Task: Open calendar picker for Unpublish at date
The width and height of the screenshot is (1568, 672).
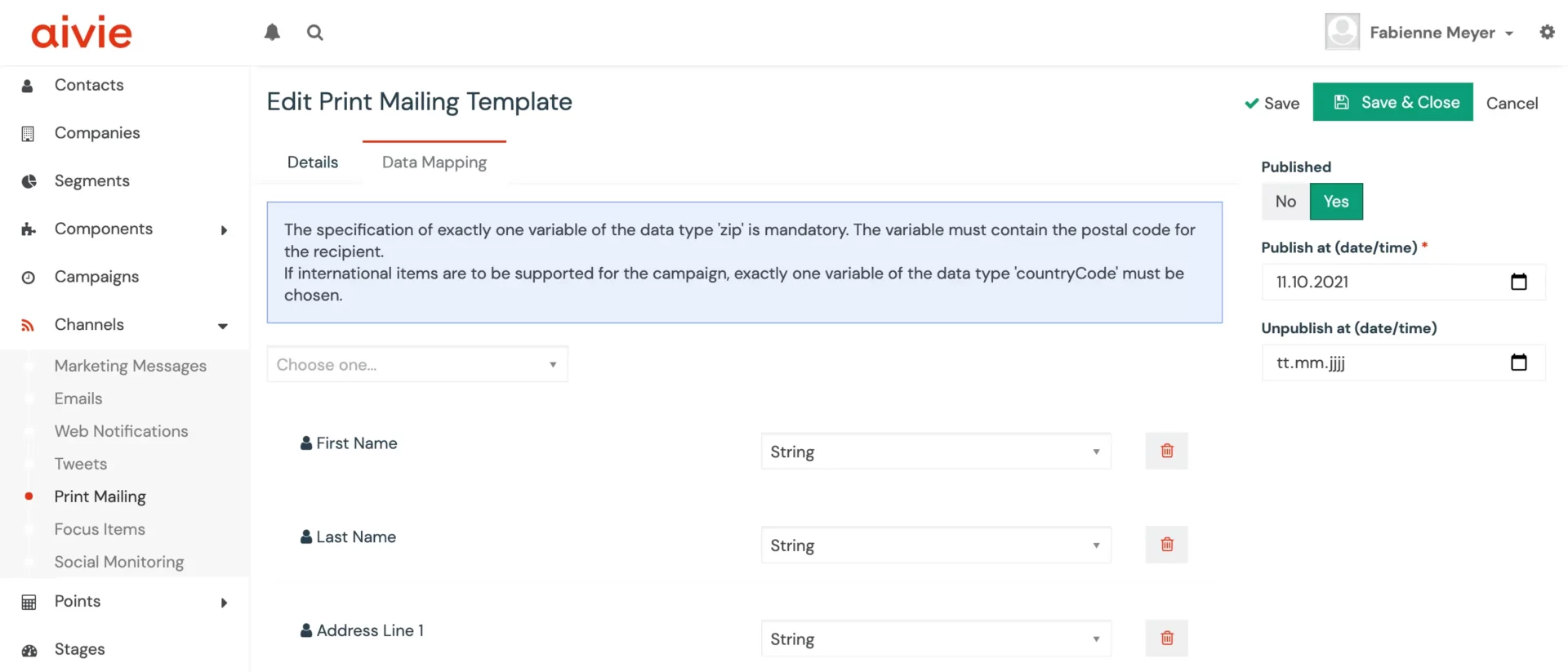Action: (x=1518, y=363)
